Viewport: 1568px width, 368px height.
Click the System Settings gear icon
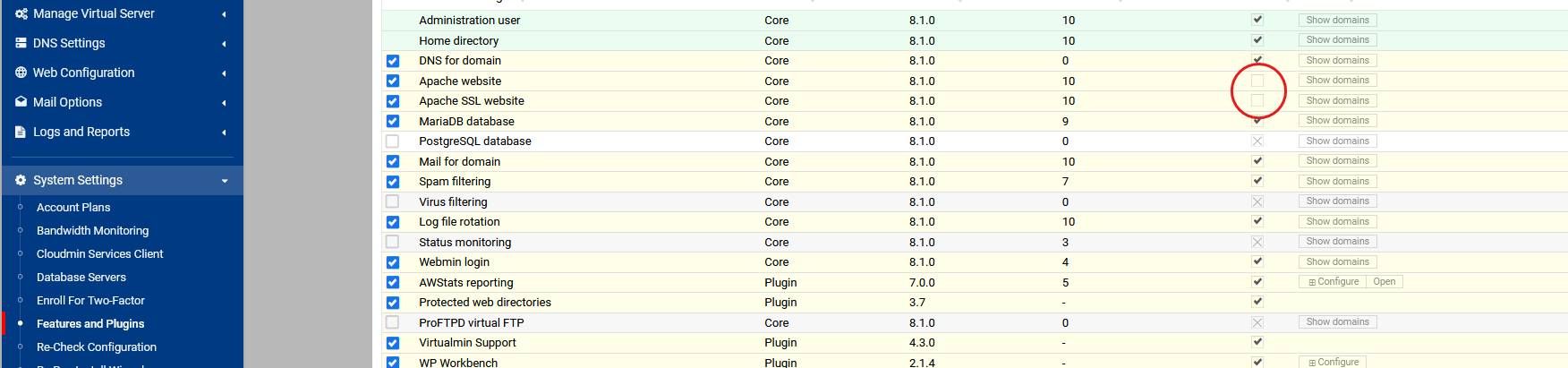(21, 180)
